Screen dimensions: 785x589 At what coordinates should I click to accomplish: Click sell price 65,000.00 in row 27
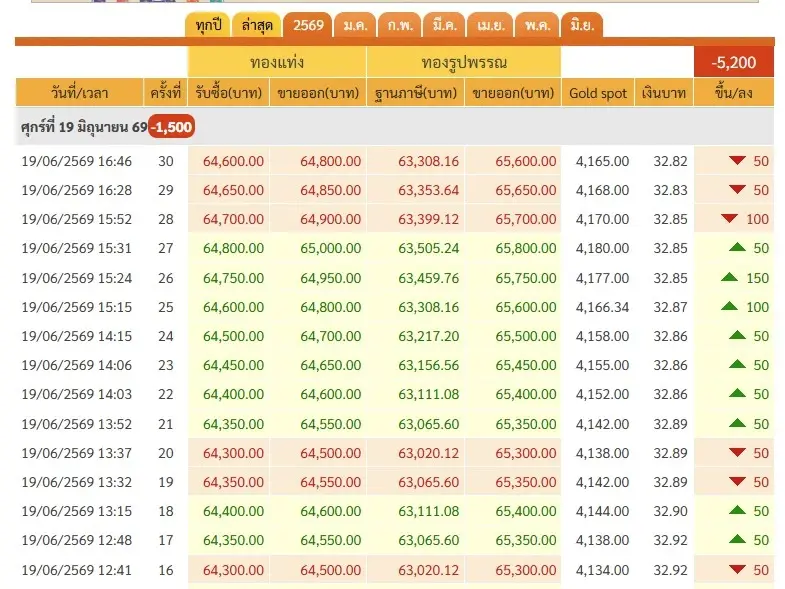(x=330, y=248)
